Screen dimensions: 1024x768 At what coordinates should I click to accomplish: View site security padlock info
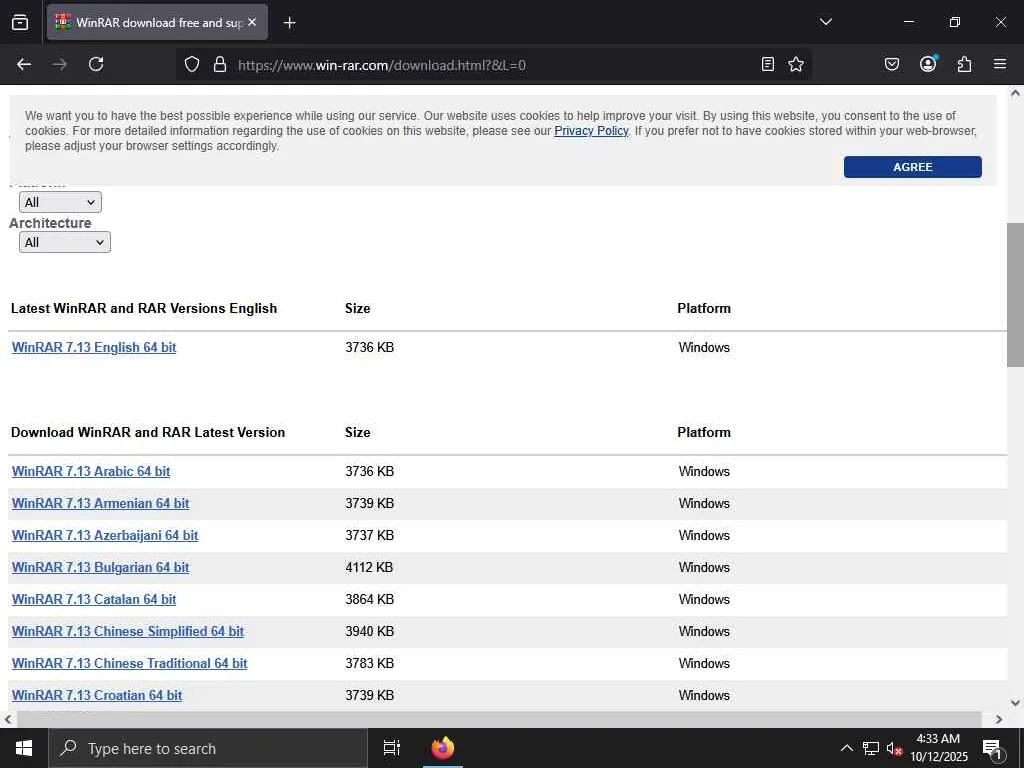click(x=220, y=64)
